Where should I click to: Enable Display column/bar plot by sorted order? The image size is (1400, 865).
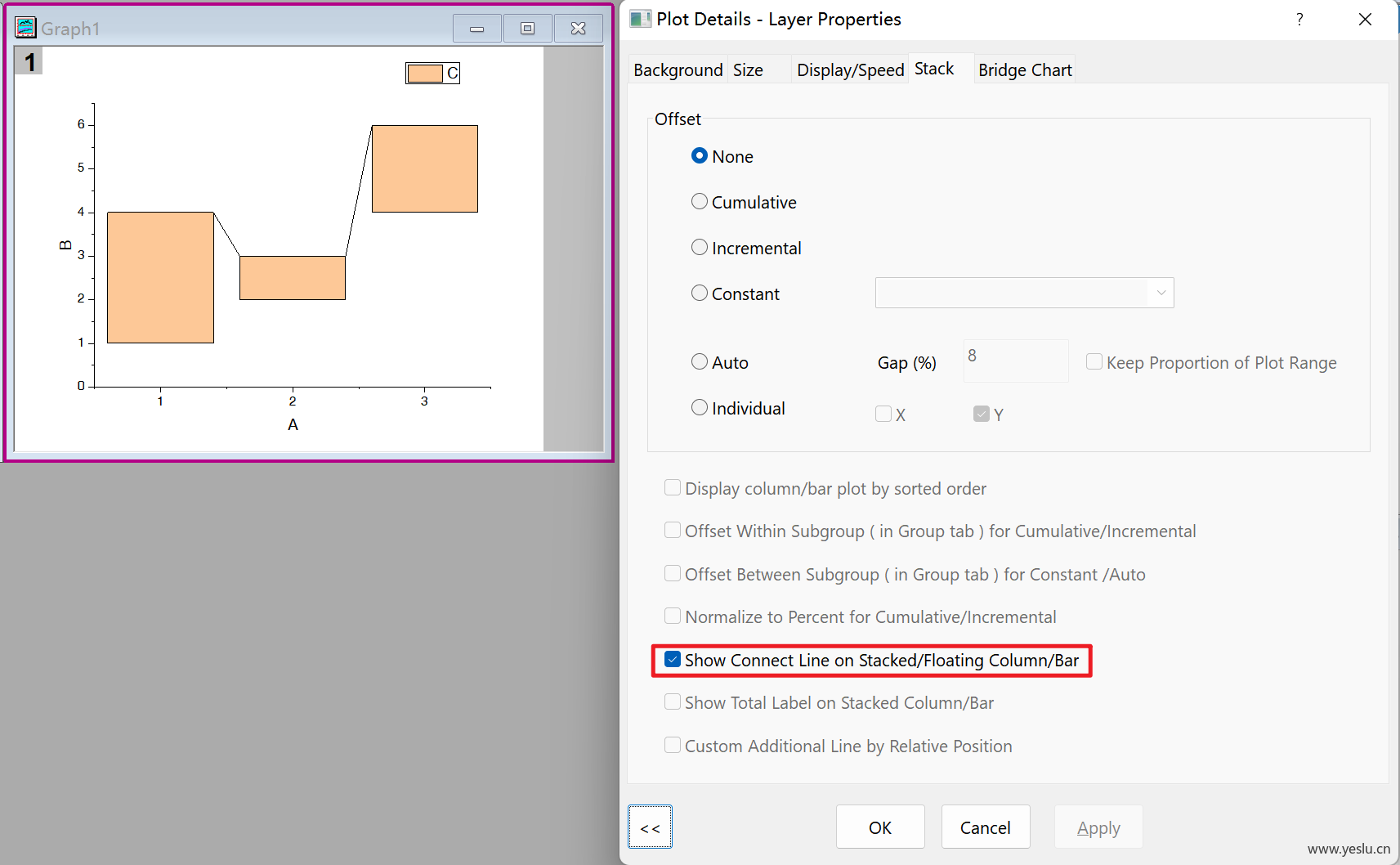(673, 487)
